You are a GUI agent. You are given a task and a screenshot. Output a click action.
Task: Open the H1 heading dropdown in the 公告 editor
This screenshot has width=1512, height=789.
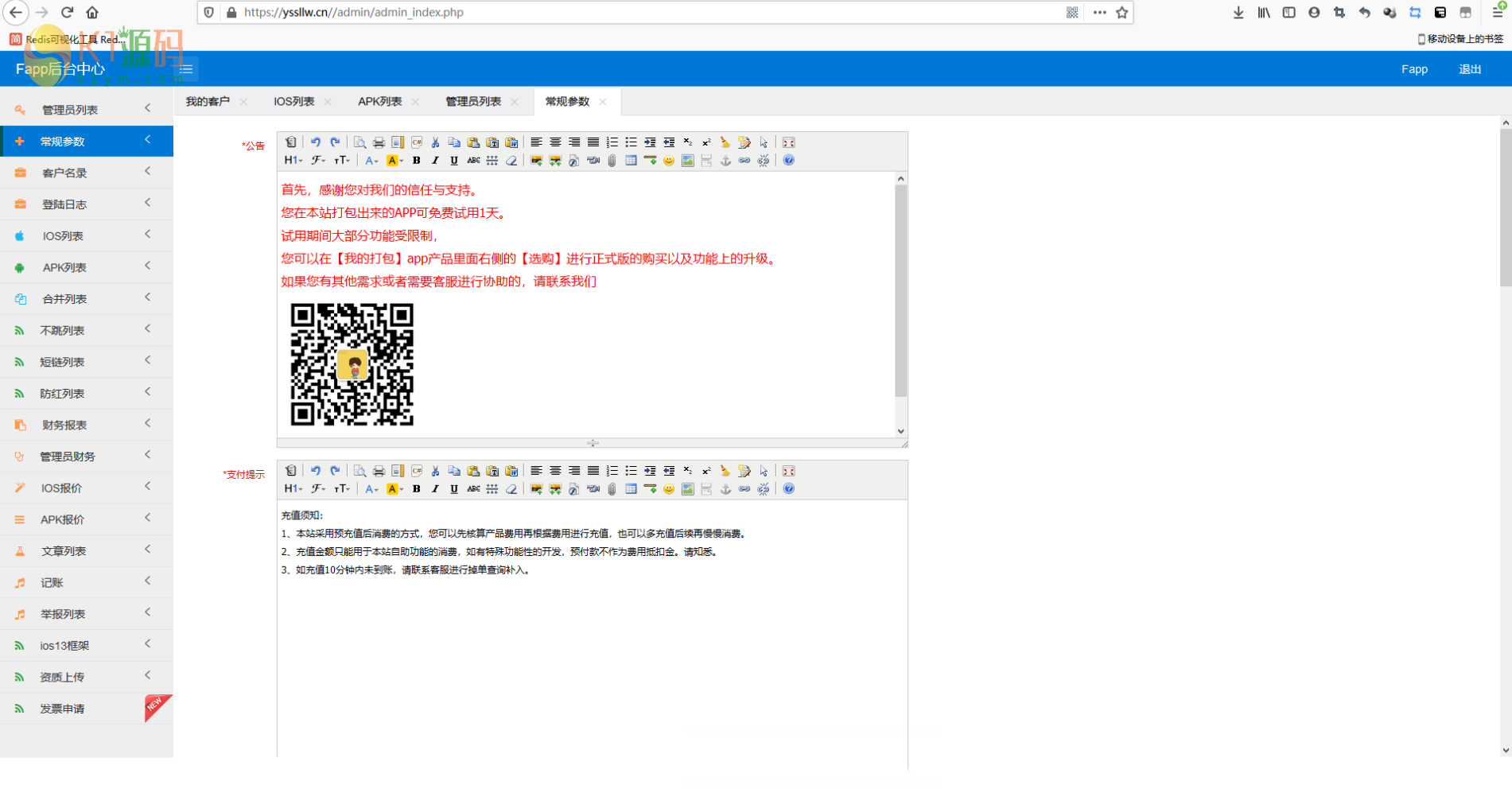click(293, 161)
